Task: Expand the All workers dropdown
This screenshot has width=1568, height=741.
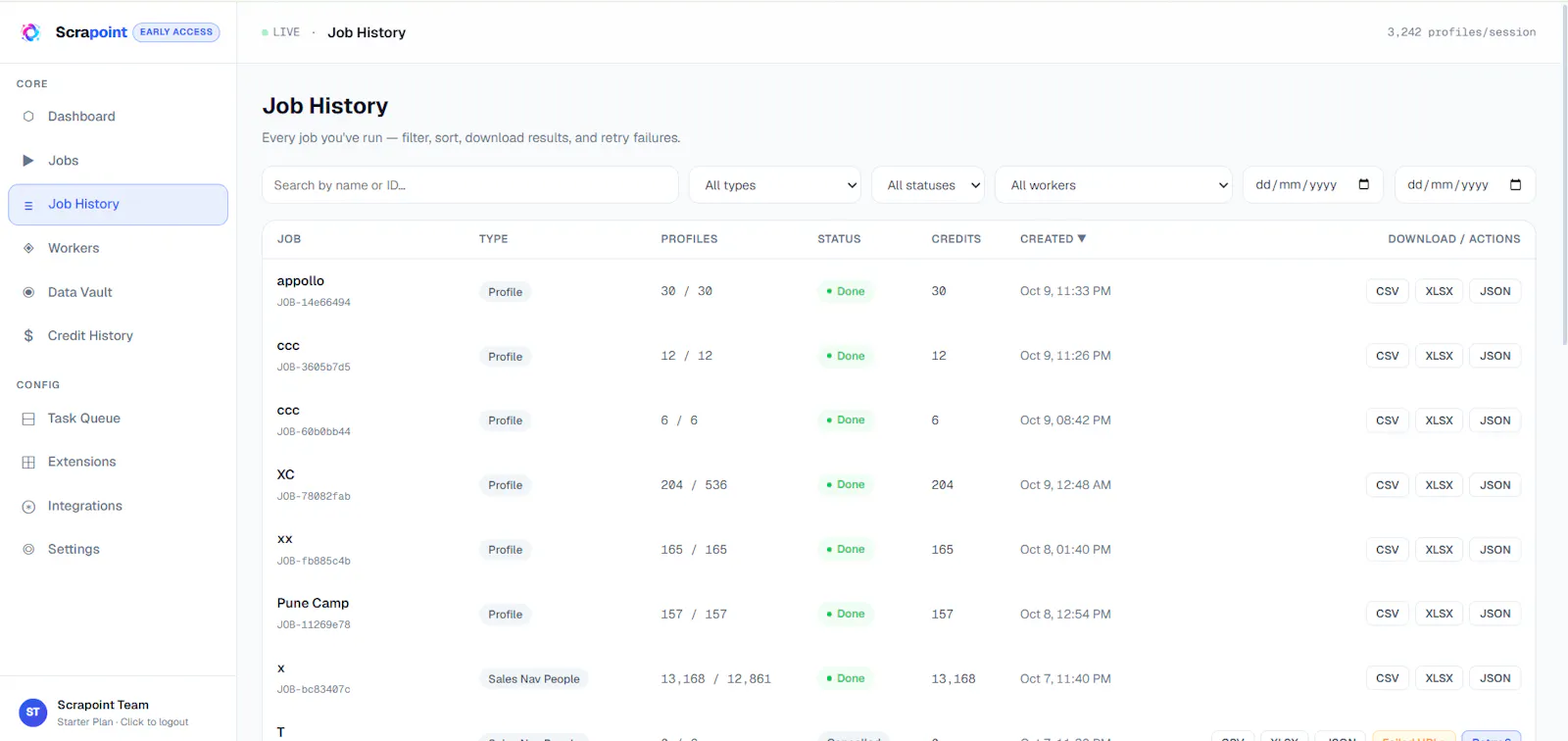Action: click(x=1113, y=185)
